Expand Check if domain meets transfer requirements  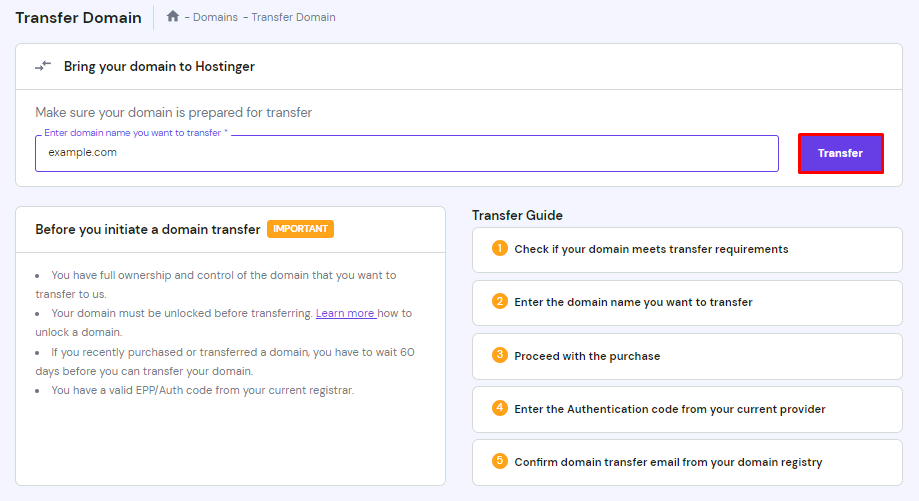[687, 250]
